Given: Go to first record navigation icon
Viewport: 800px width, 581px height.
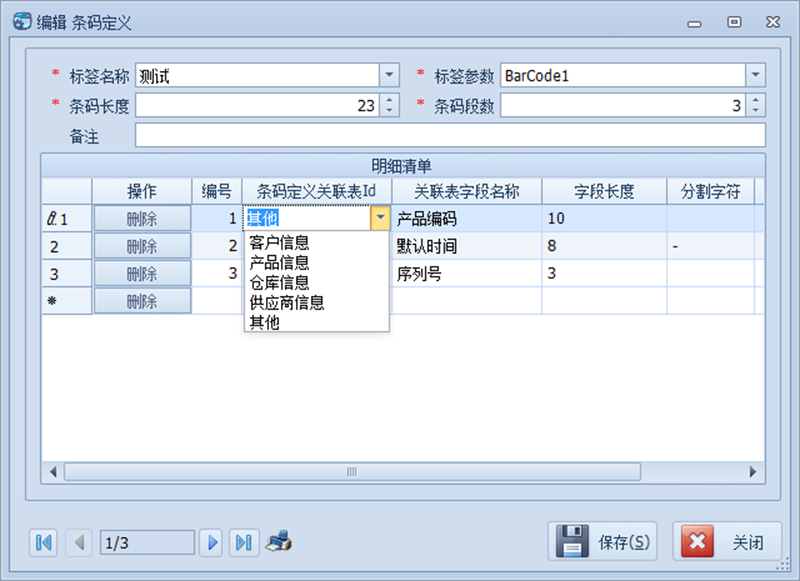Looking at the screenshot, I should (x=43, y=542).
